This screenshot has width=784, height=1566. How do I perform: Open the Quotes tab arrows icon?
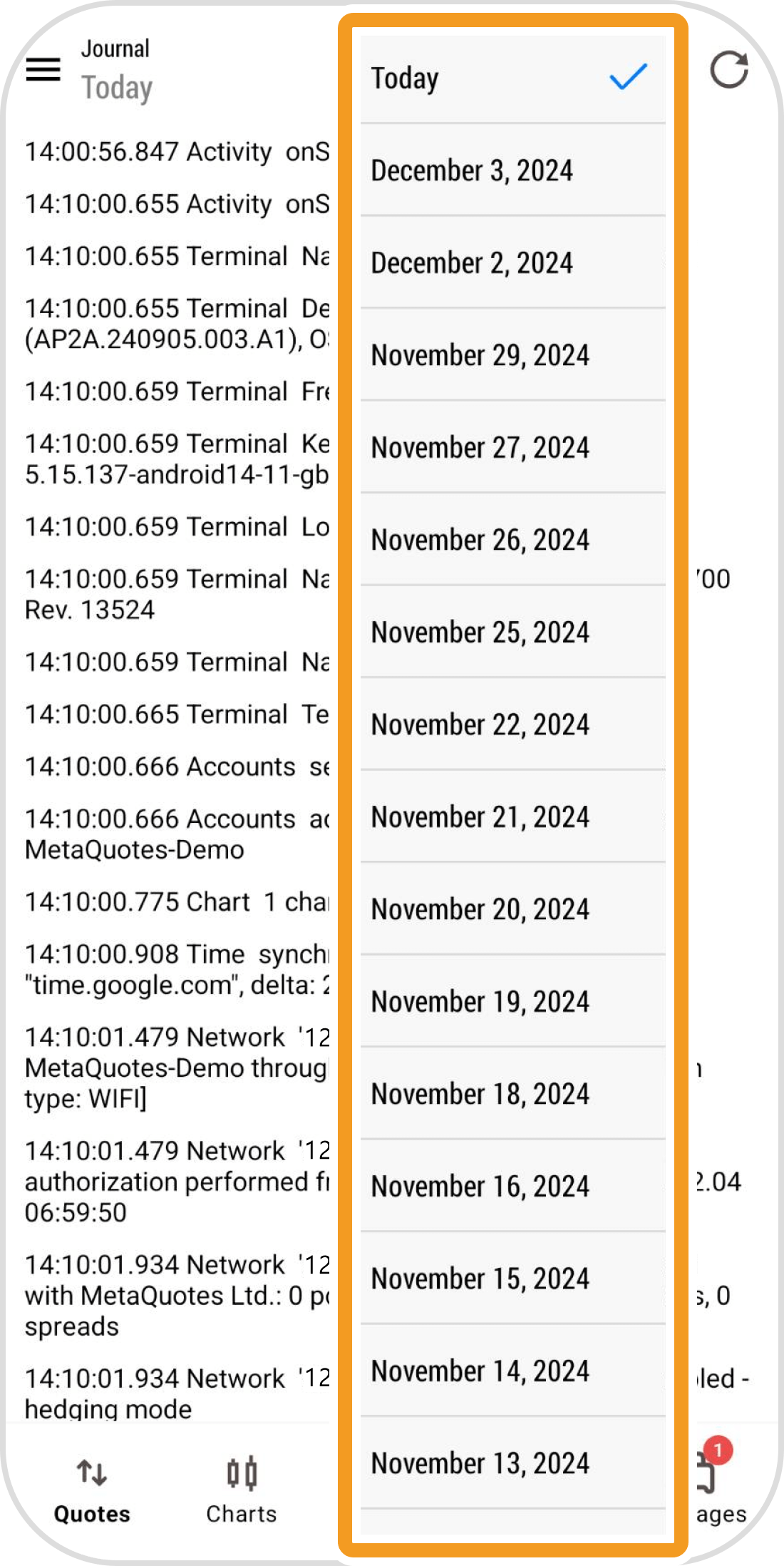(x=92, y=1472)
